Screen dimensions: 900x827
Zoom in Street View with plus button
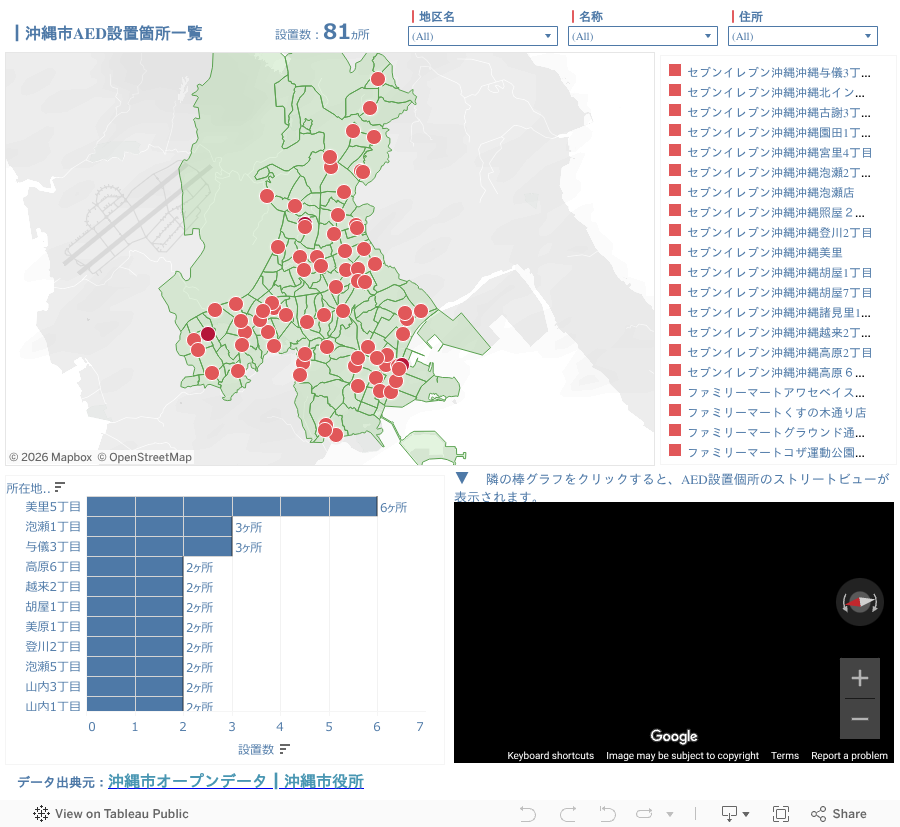click(x=859, y=679)
